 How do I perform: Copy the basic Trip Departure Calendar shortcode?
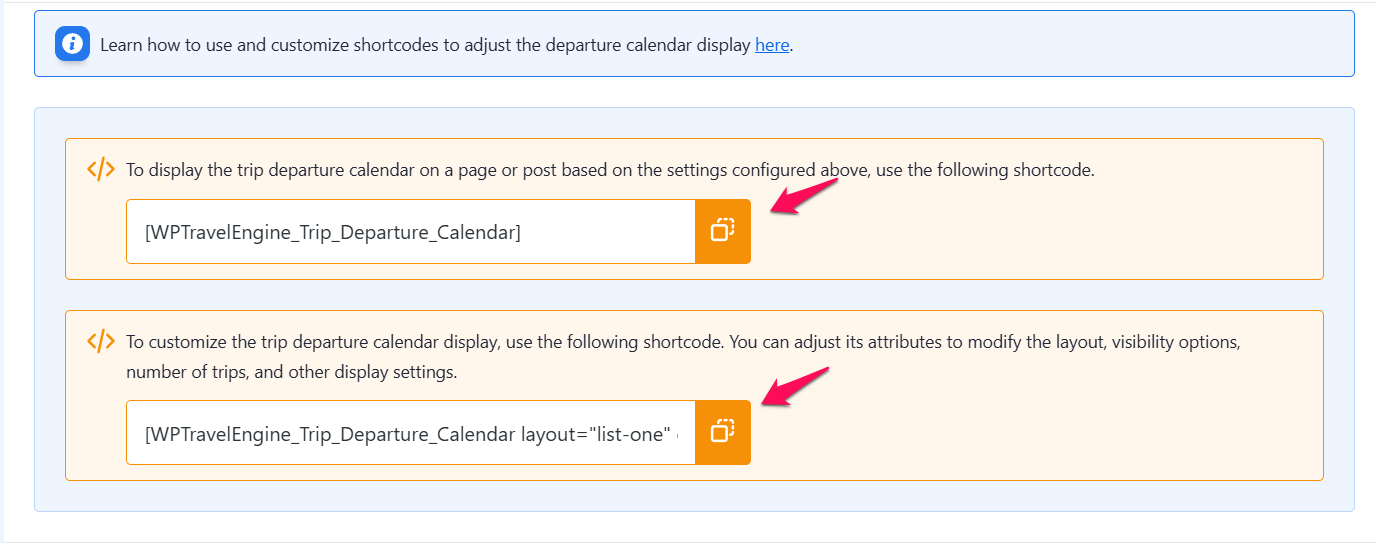(x=722, y=231)
